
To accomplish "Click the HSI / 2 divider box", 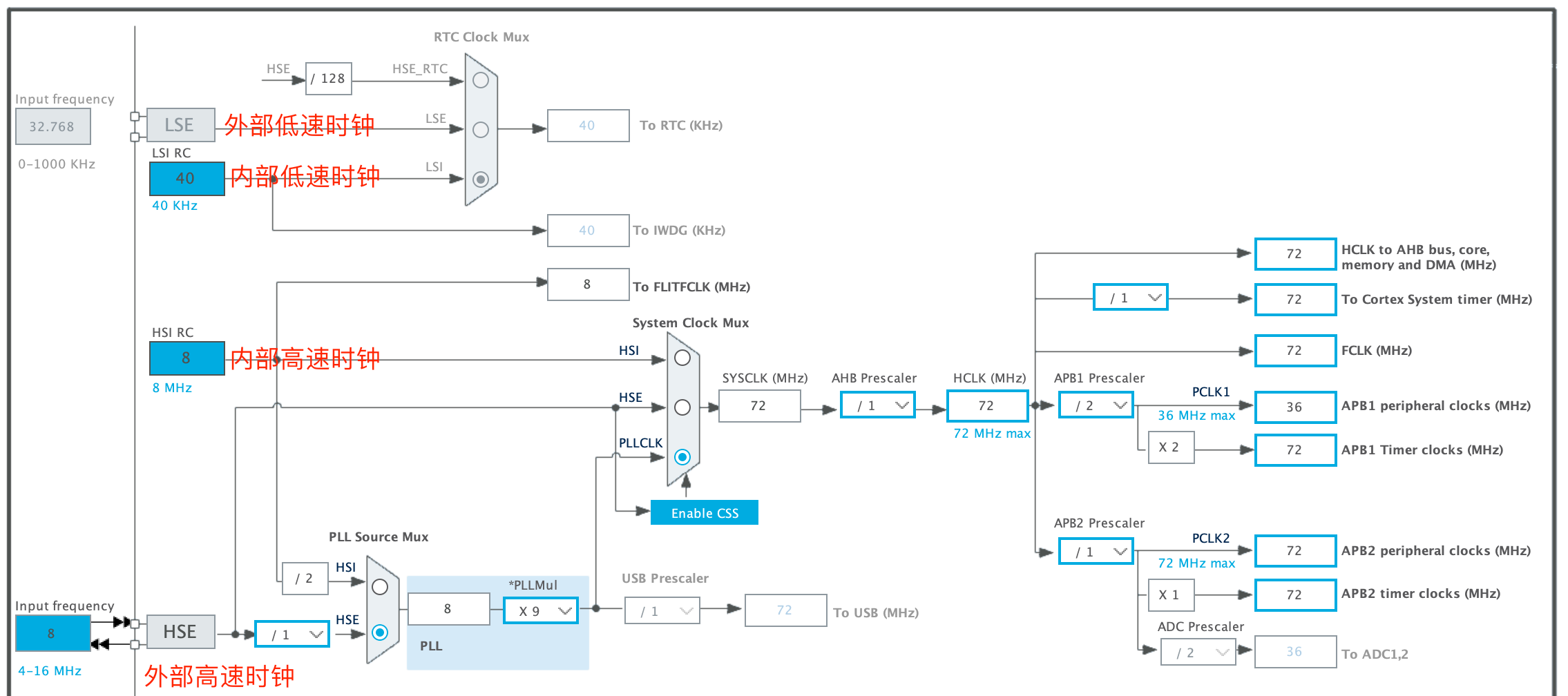I will [x=305, y=579].
